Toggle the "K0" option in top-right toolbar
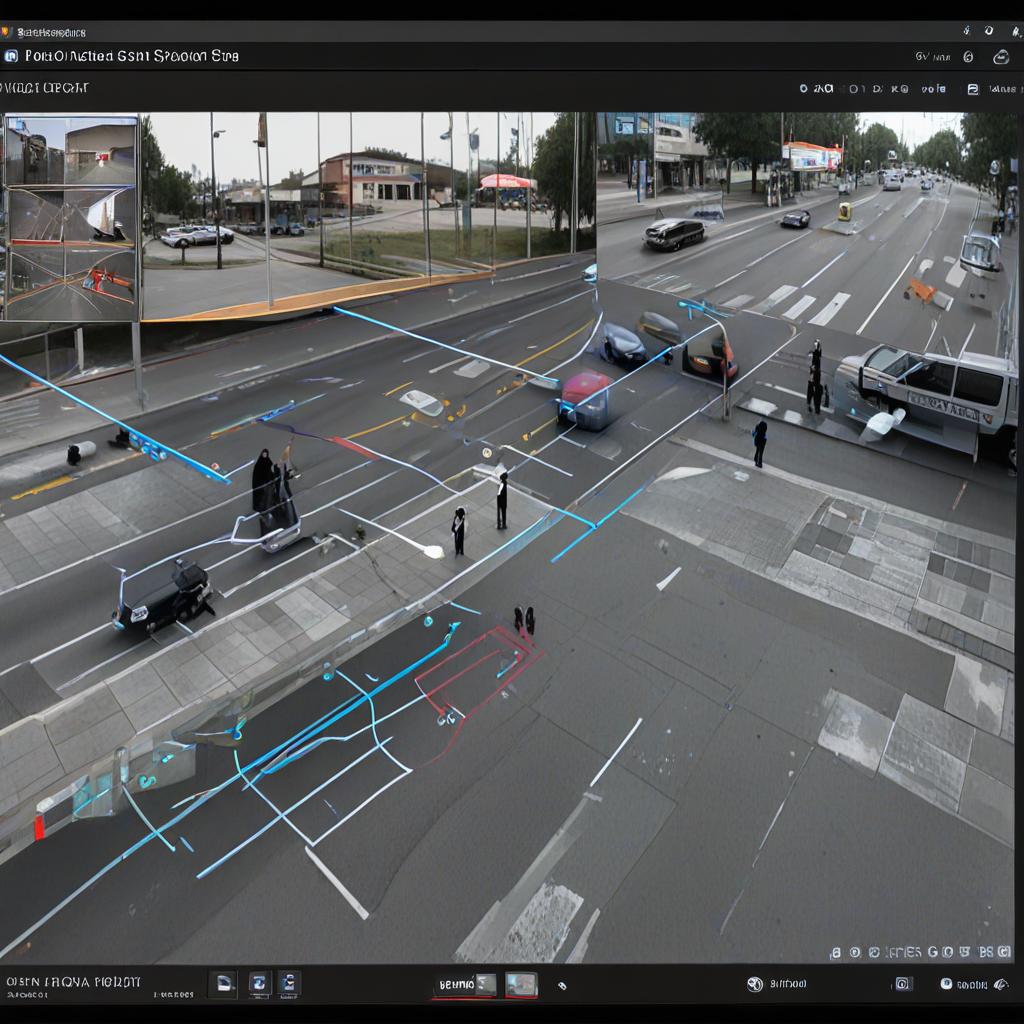Image resolution: width=1024 pixels, height=1024 pixels. 898,89
